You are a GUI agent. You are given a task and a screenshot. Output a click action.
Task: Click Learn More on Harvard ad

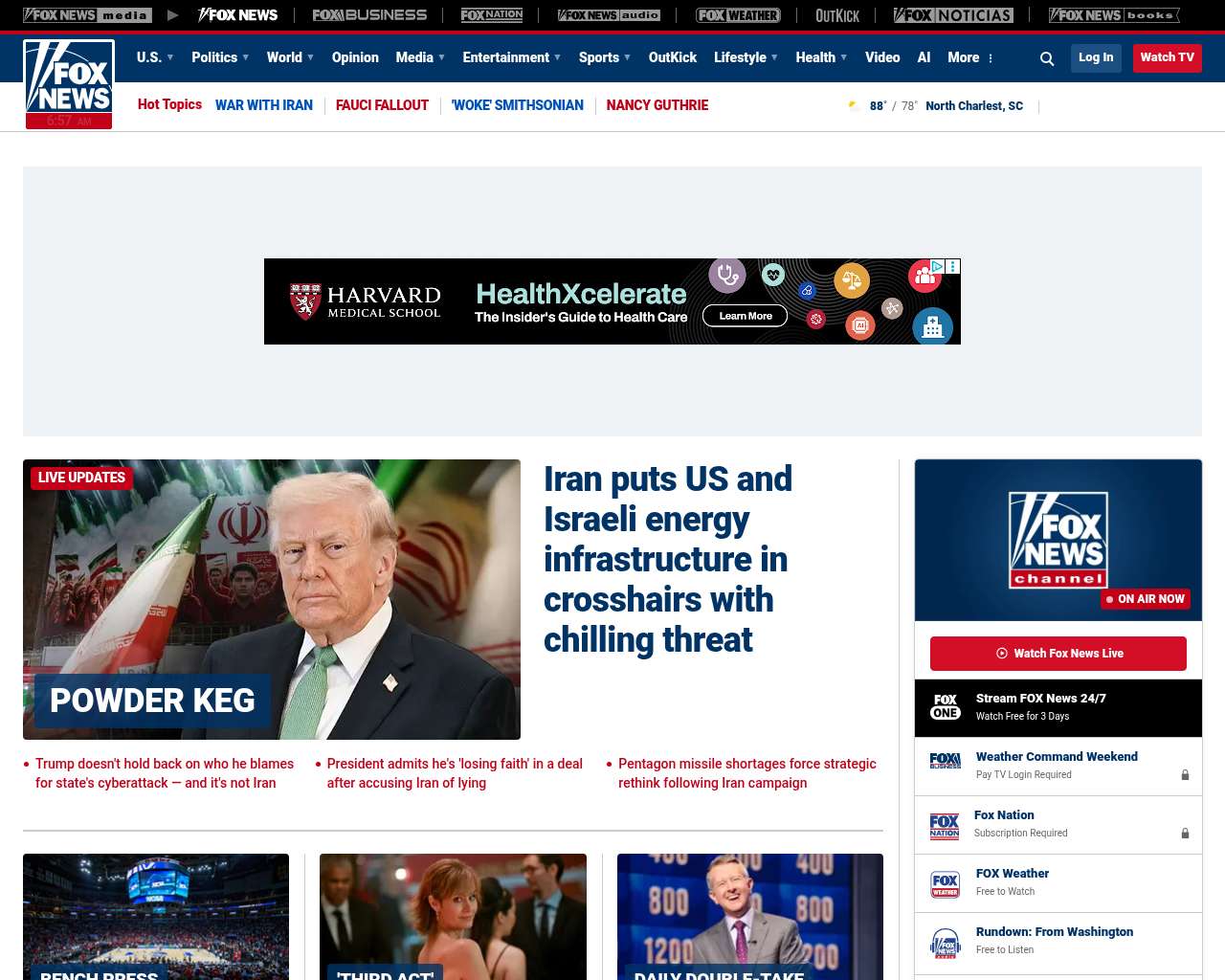click(746, 316)
